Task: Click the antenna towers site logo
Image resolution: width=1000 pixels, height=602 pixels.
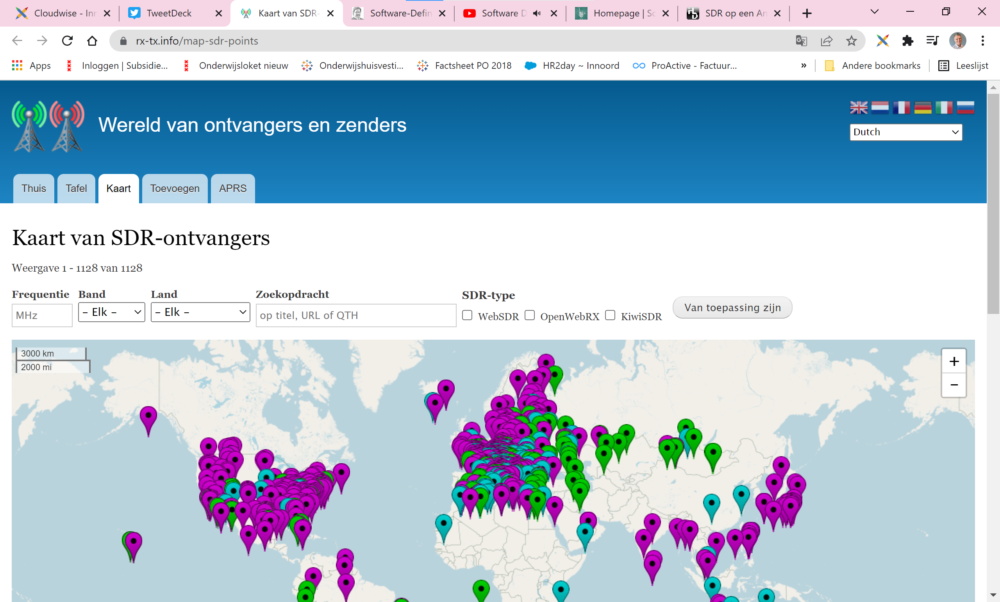Action: click(x=48, y=126)
